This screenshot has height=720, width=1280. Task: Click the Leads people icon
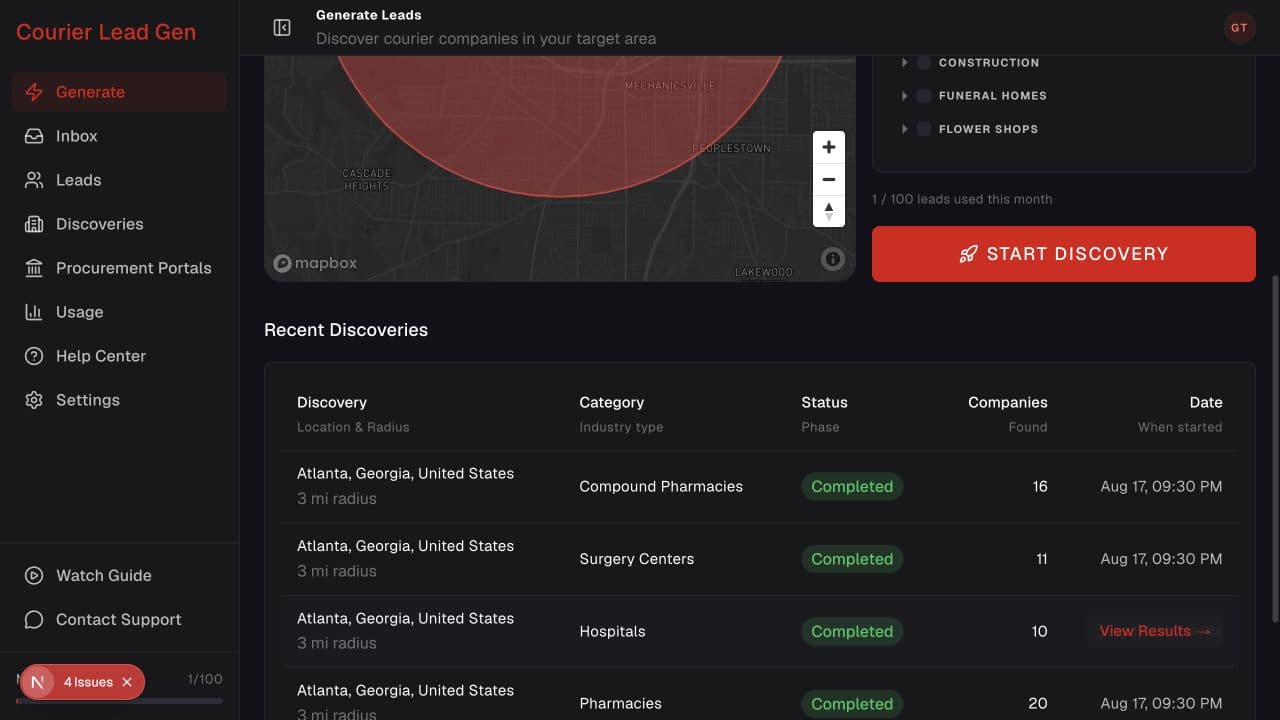pyautogui.click(x=34, y=180)
